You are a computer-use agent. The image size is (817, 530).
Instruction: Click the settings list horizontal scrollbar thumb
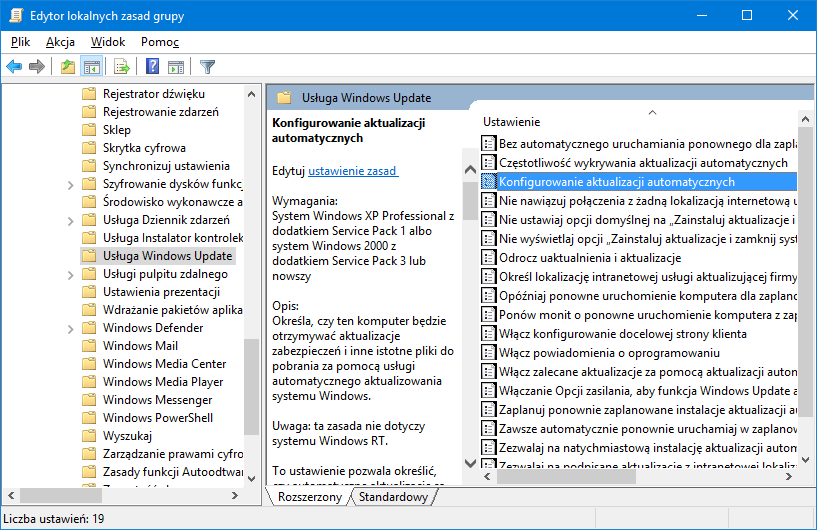tap(566, 476)
